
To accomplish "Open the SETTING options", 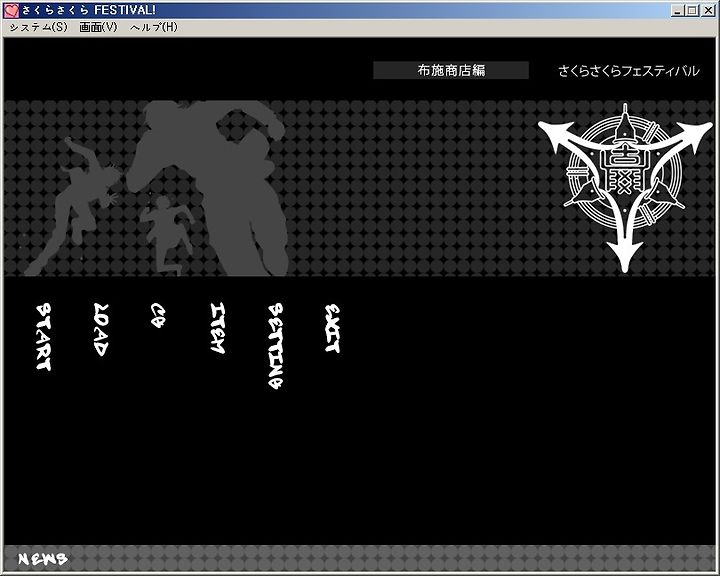I will click(275, 346).
